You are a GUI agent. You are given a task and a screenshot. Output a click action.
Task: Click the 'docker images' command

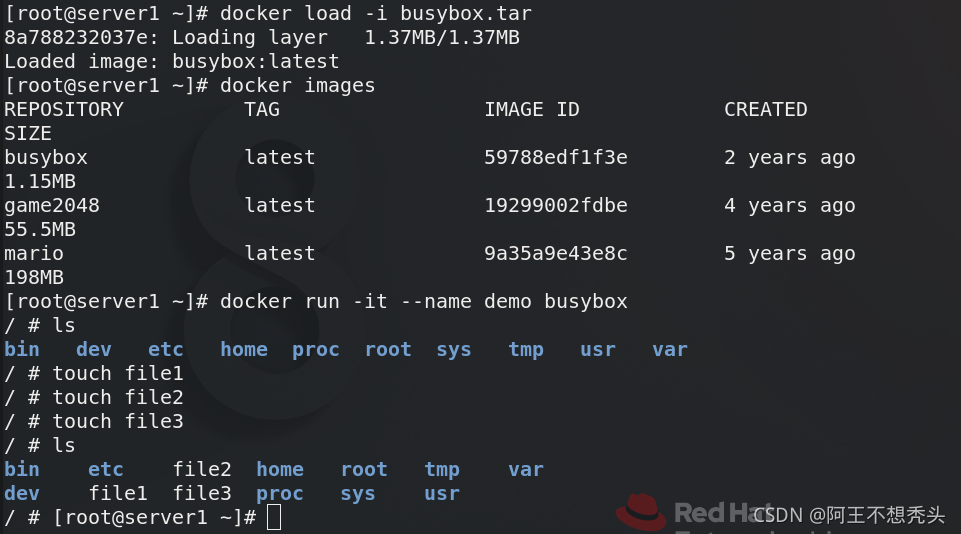click(297, 85)
